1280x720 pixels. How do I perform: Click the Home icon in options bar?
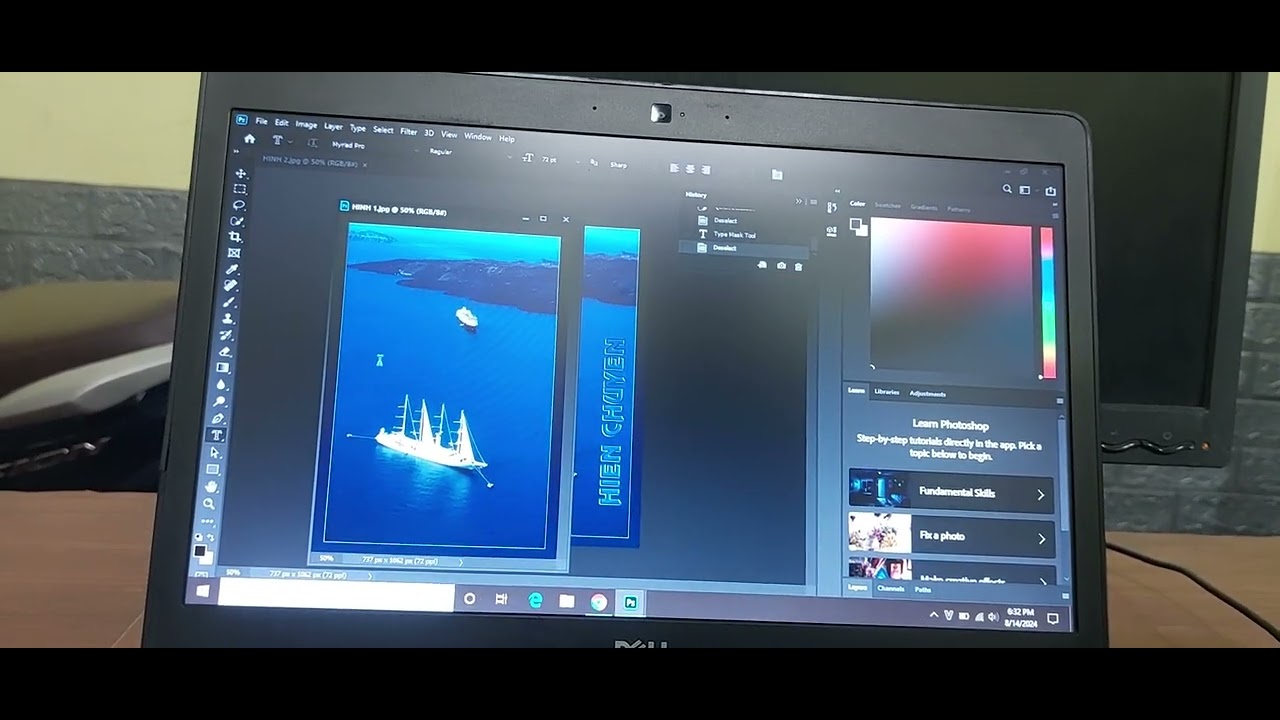(249, 139)
